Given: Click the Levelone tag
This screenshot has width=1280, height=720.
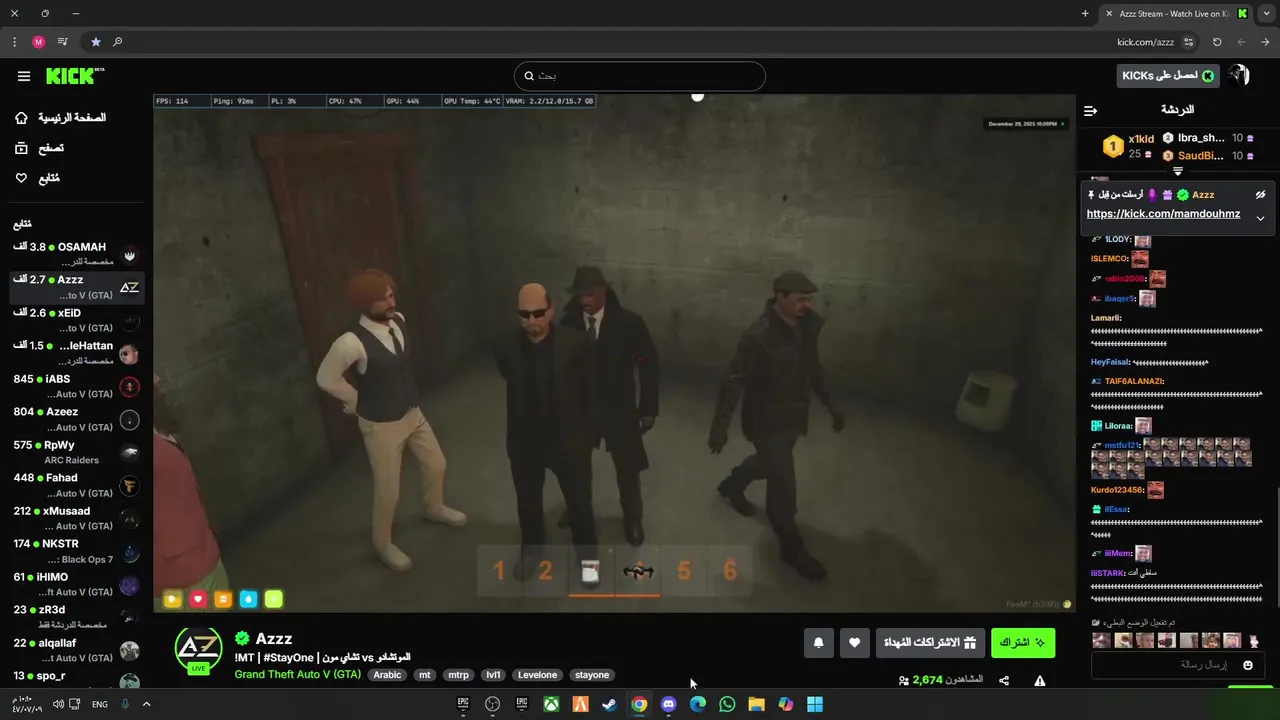Looking at the screenshot, I should (537, 675).
